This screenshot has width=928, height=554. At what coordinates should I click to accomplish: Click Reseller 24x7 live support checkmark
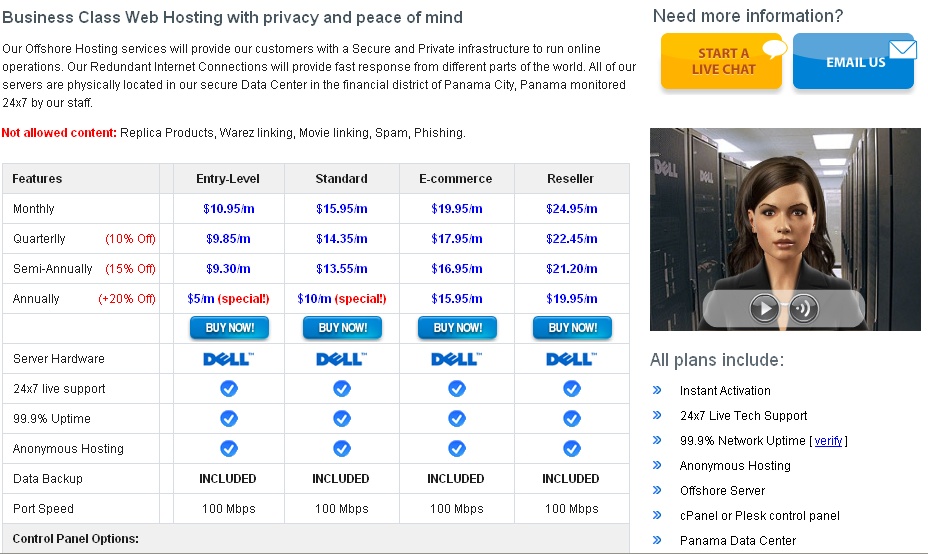click(x=571, y=389)
